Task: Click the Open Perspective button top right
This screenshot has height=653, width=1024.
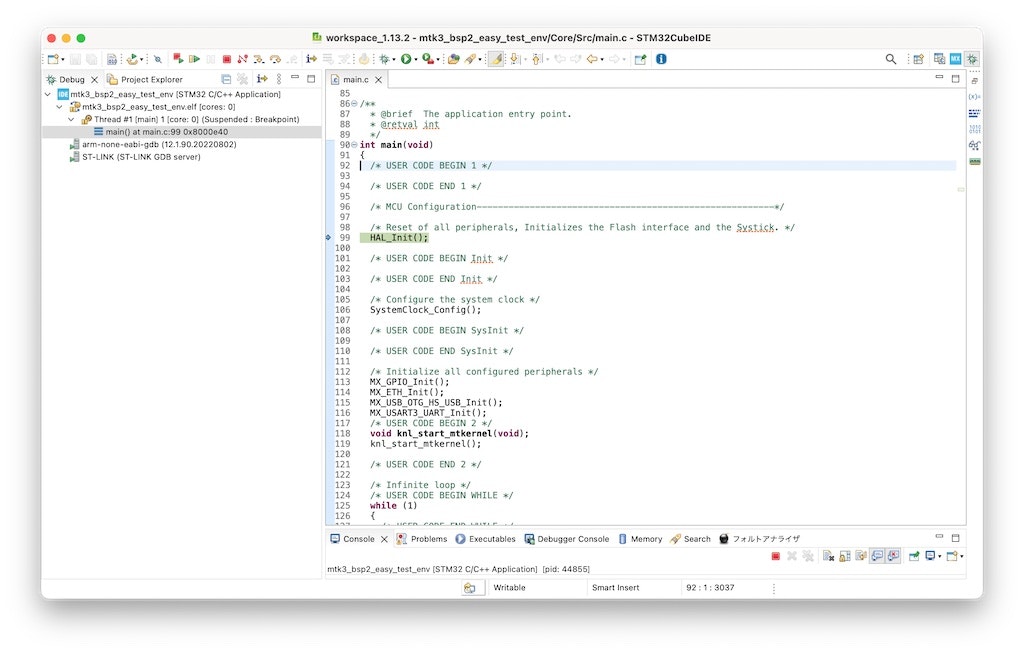Action: tap(918, 58)
